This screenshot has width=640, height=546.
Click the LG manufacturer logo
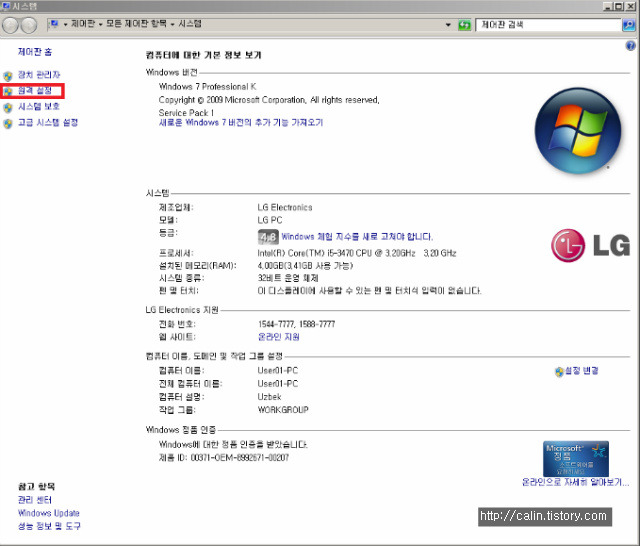point(591,245)
